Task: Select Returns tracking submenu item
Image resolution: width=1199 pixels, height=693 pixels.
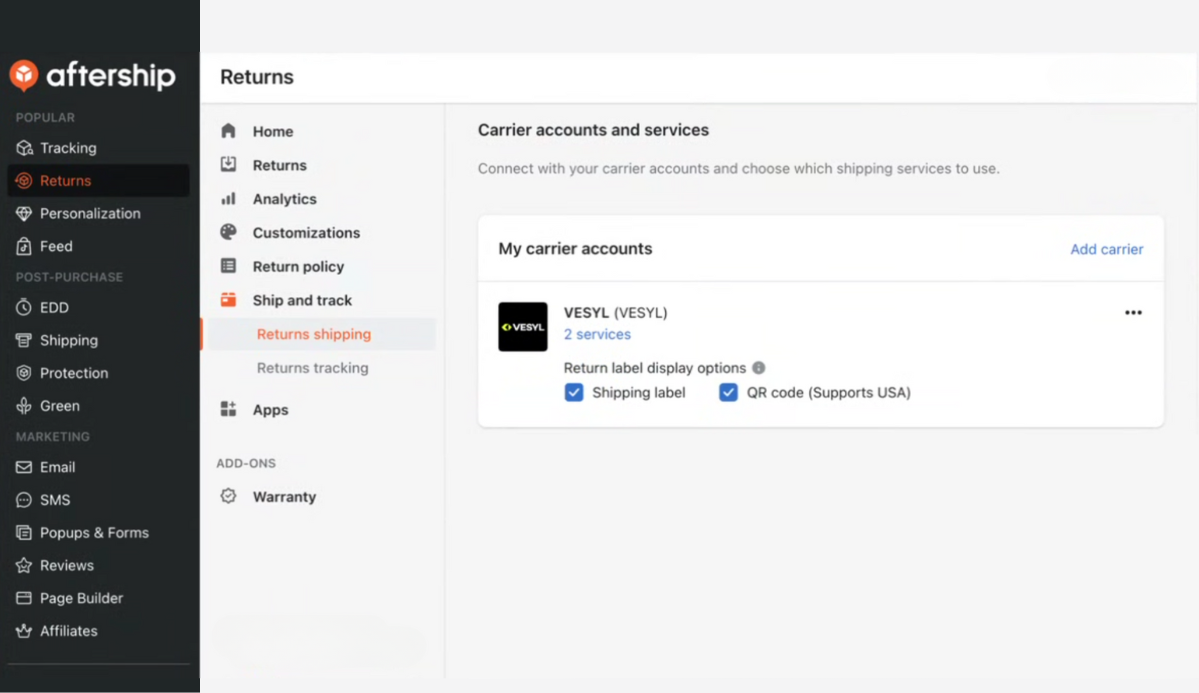Action: pos(313,368)
